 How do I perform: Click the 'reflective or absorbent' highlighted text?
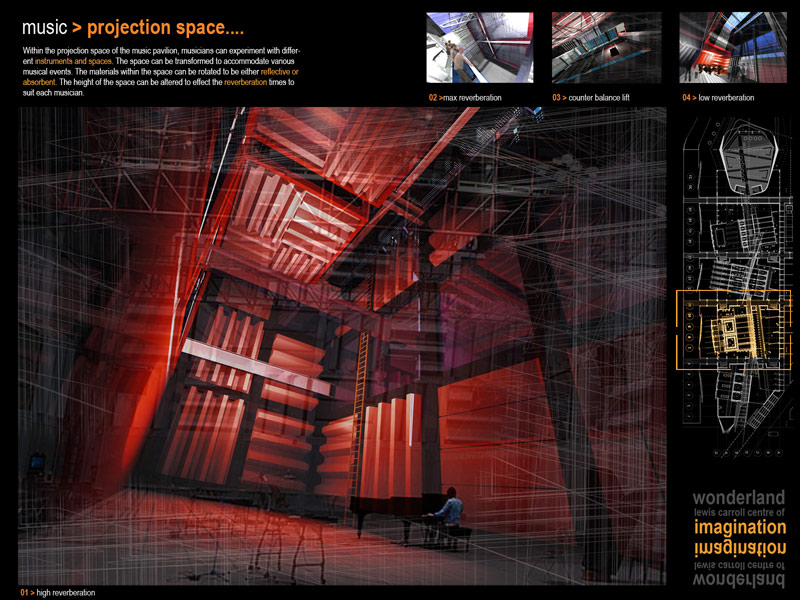coord(283,72)
